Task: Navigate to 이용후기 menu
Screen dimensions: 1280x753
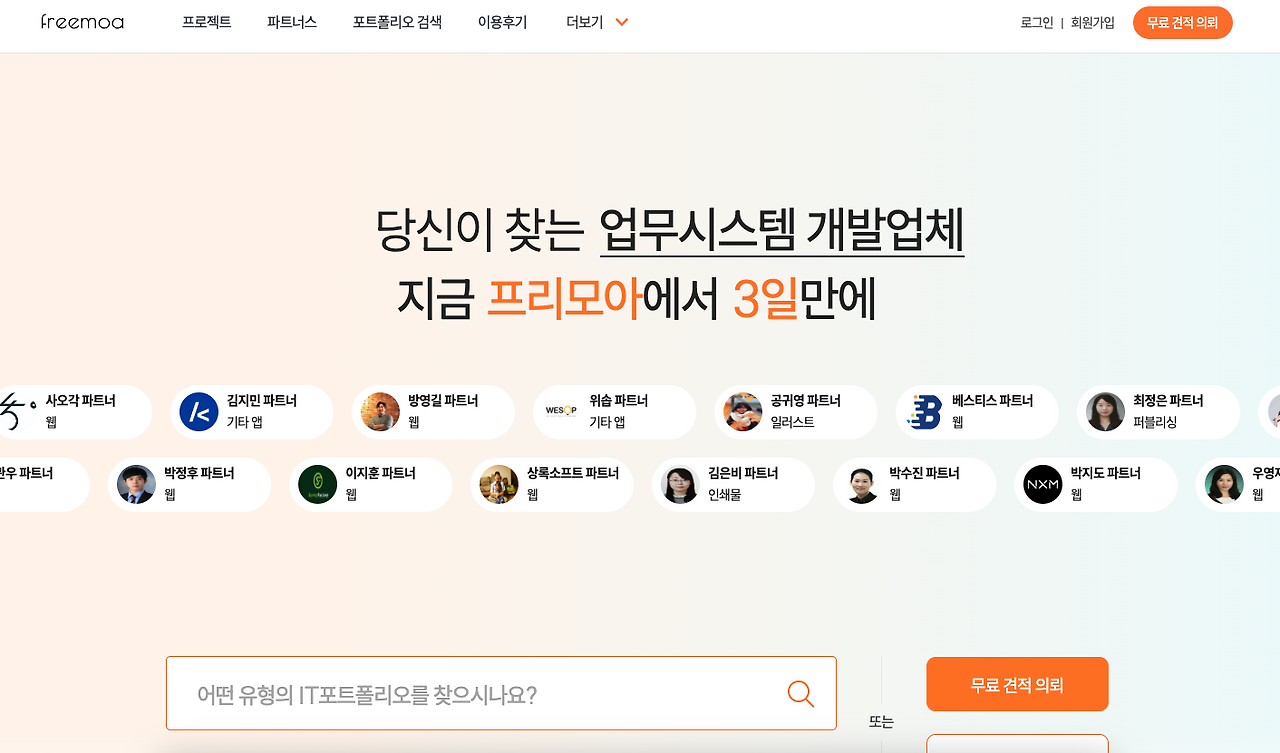Action: tap(503, 22)
